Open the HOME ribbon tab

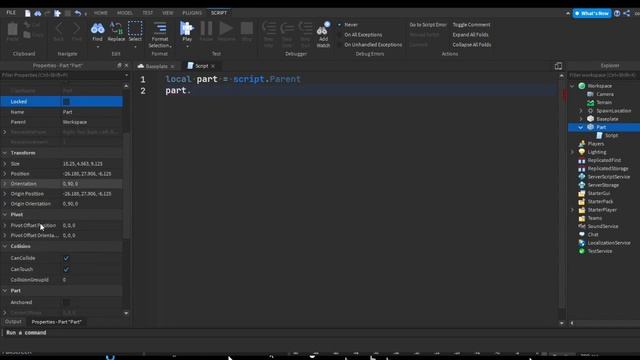(100, 13)
